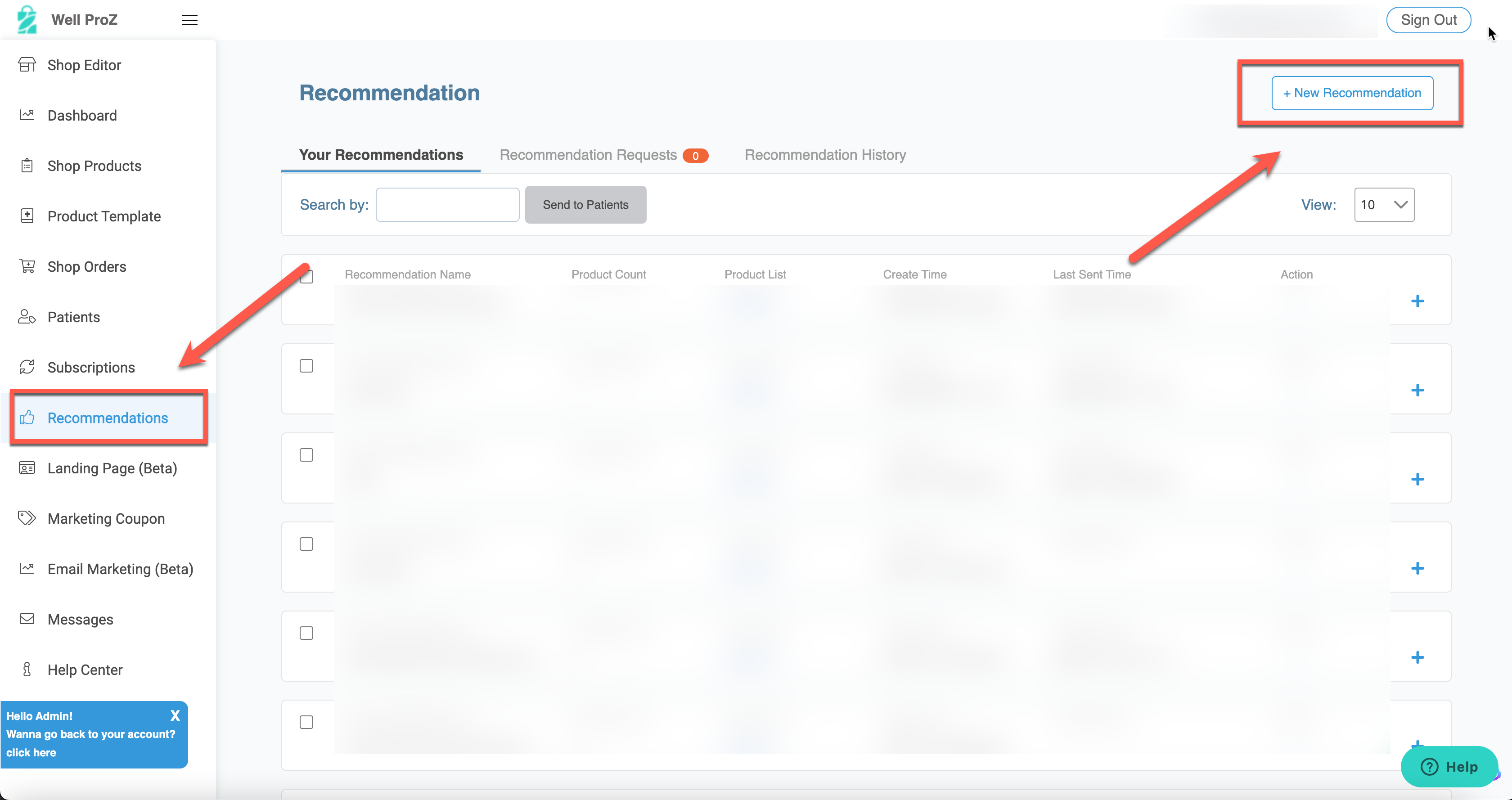
Task: Open Shop Orders using the cart icon
Action: coord(27,266)
